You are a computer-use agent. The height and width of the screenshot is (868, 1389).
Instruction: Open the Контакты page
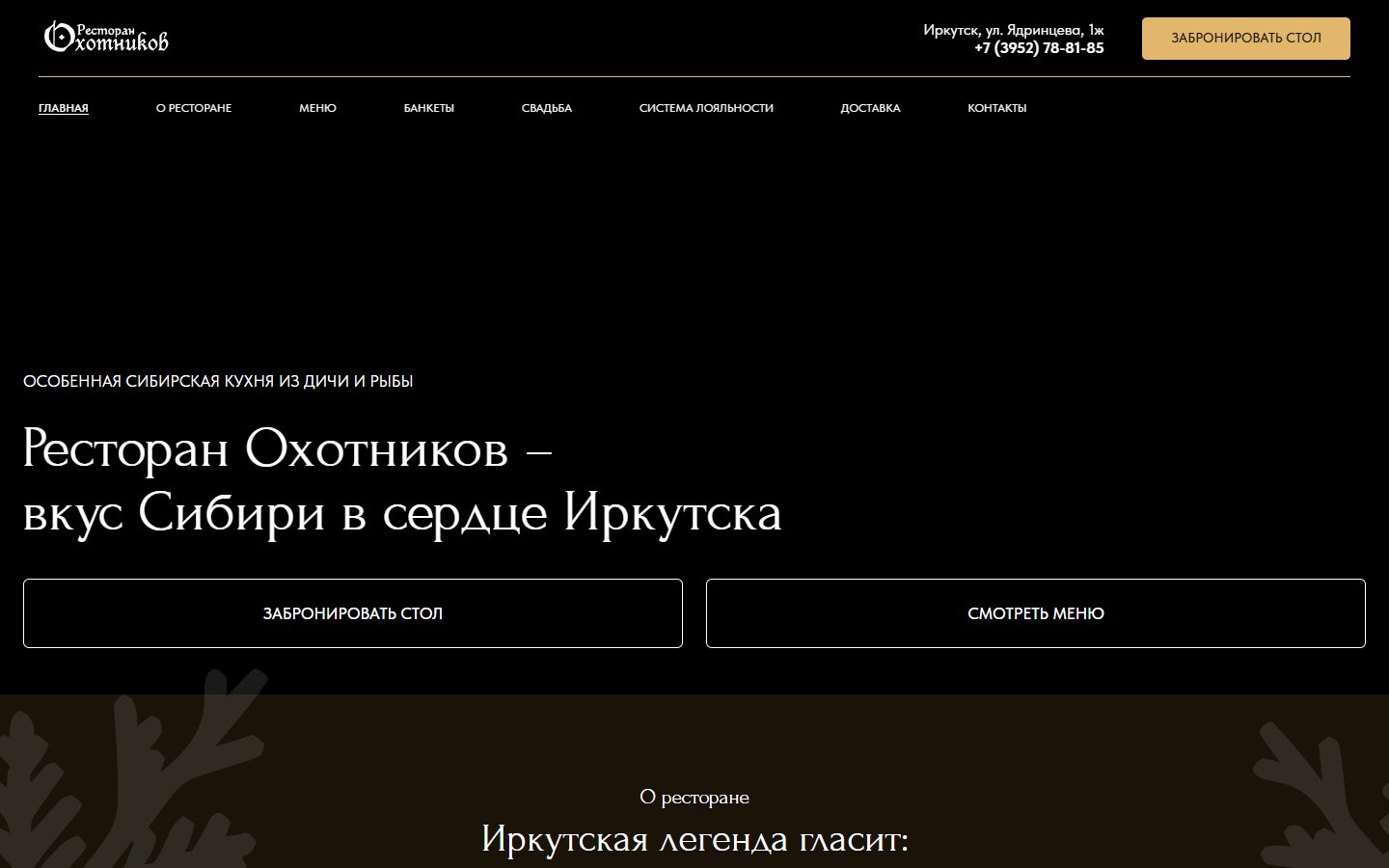[x=997, y=108]
